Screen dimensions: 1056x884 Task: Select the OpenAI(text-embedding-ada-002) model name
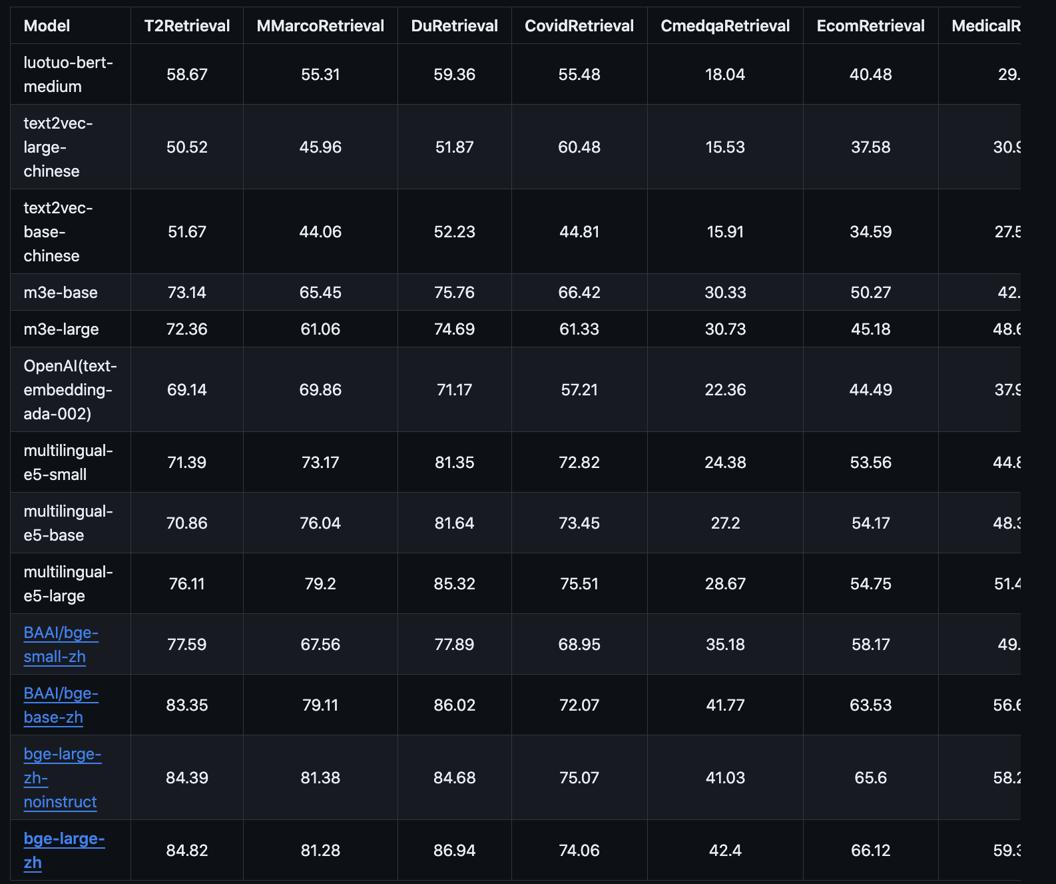pos(70,389)
